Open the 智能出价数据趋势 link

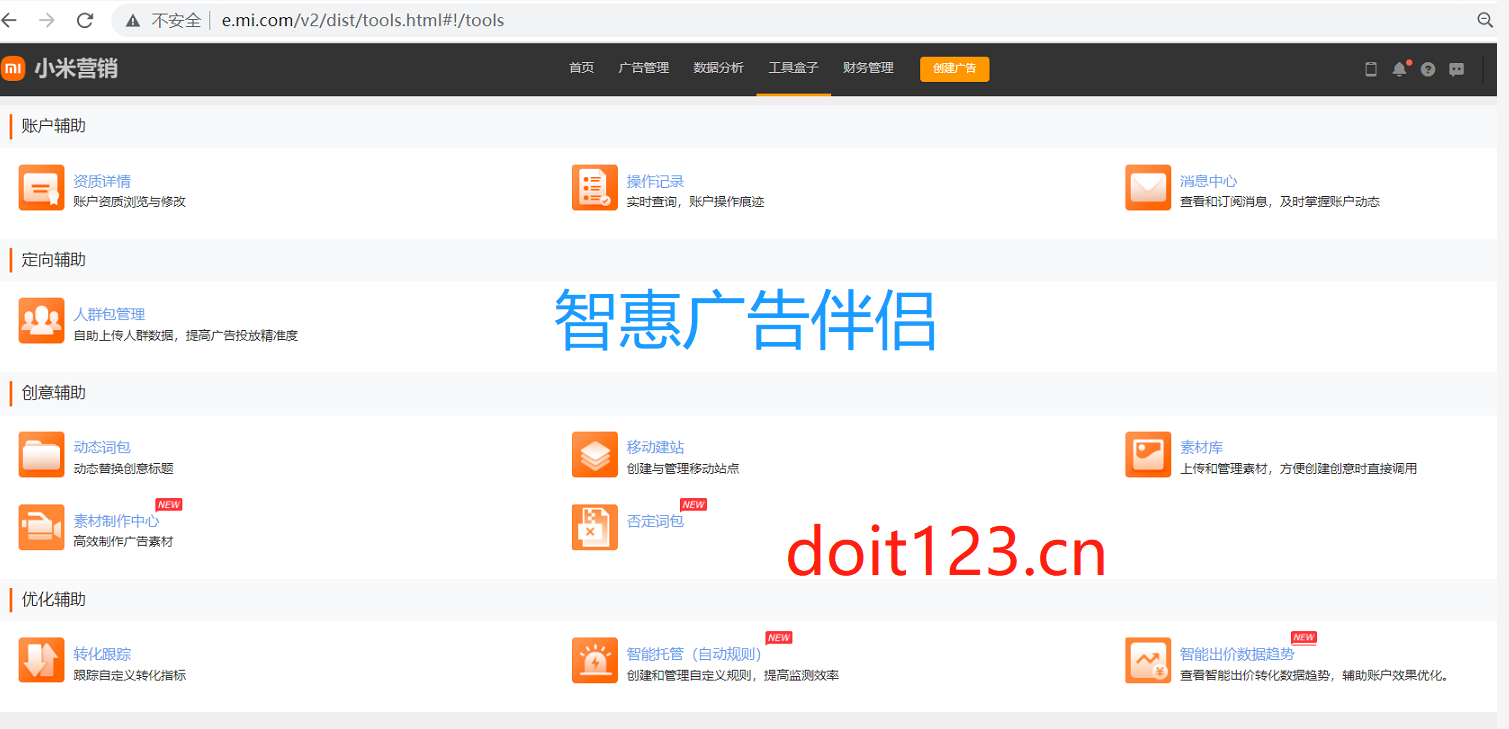click(x=1237, y=654)
